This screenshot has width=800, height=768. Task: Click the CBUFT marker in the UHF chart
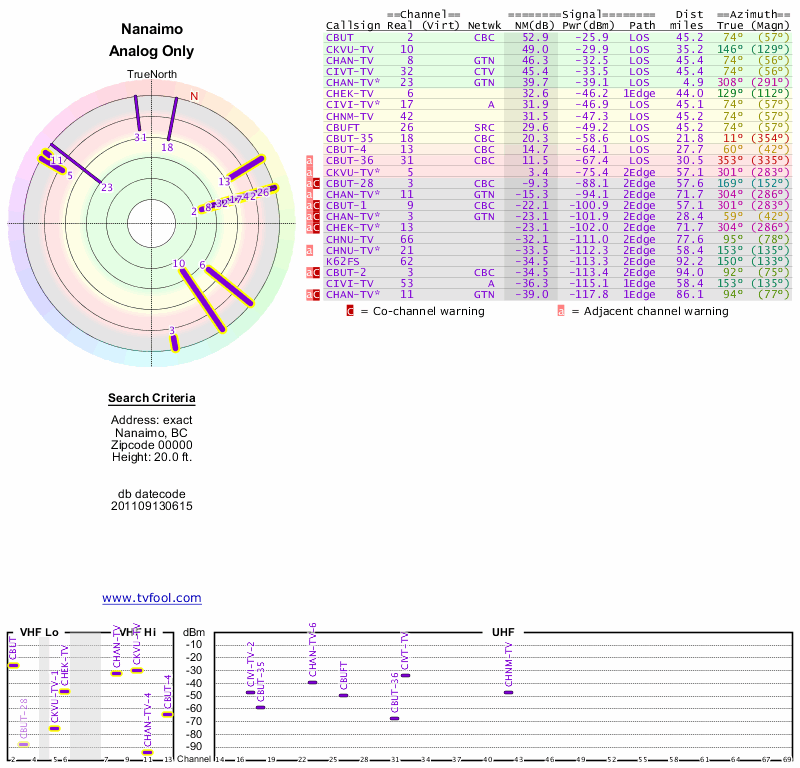[x=344, y=696]
